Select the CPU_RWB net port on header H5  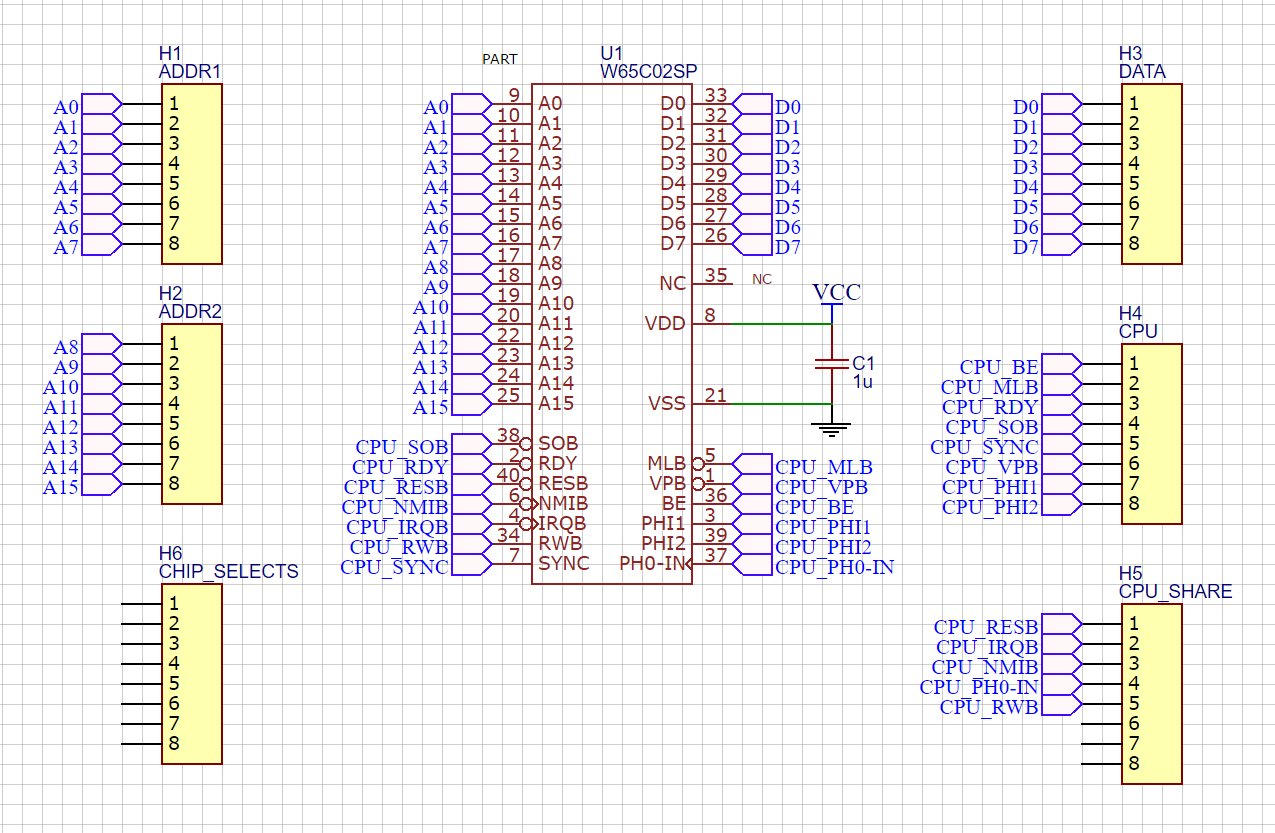point(1061,706)
